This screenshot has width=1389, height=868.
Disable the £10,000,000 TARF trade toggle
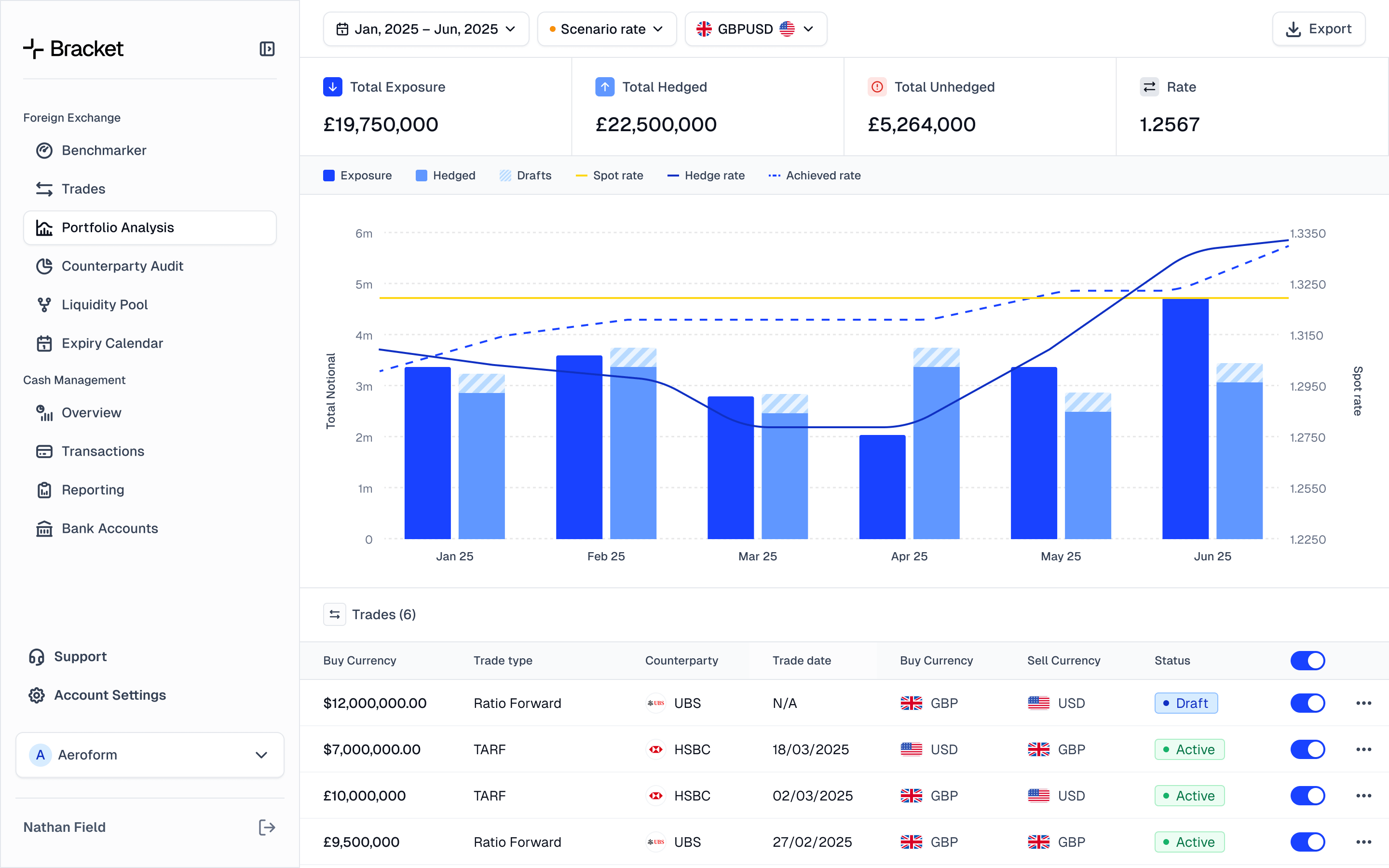pos(1307,796)
